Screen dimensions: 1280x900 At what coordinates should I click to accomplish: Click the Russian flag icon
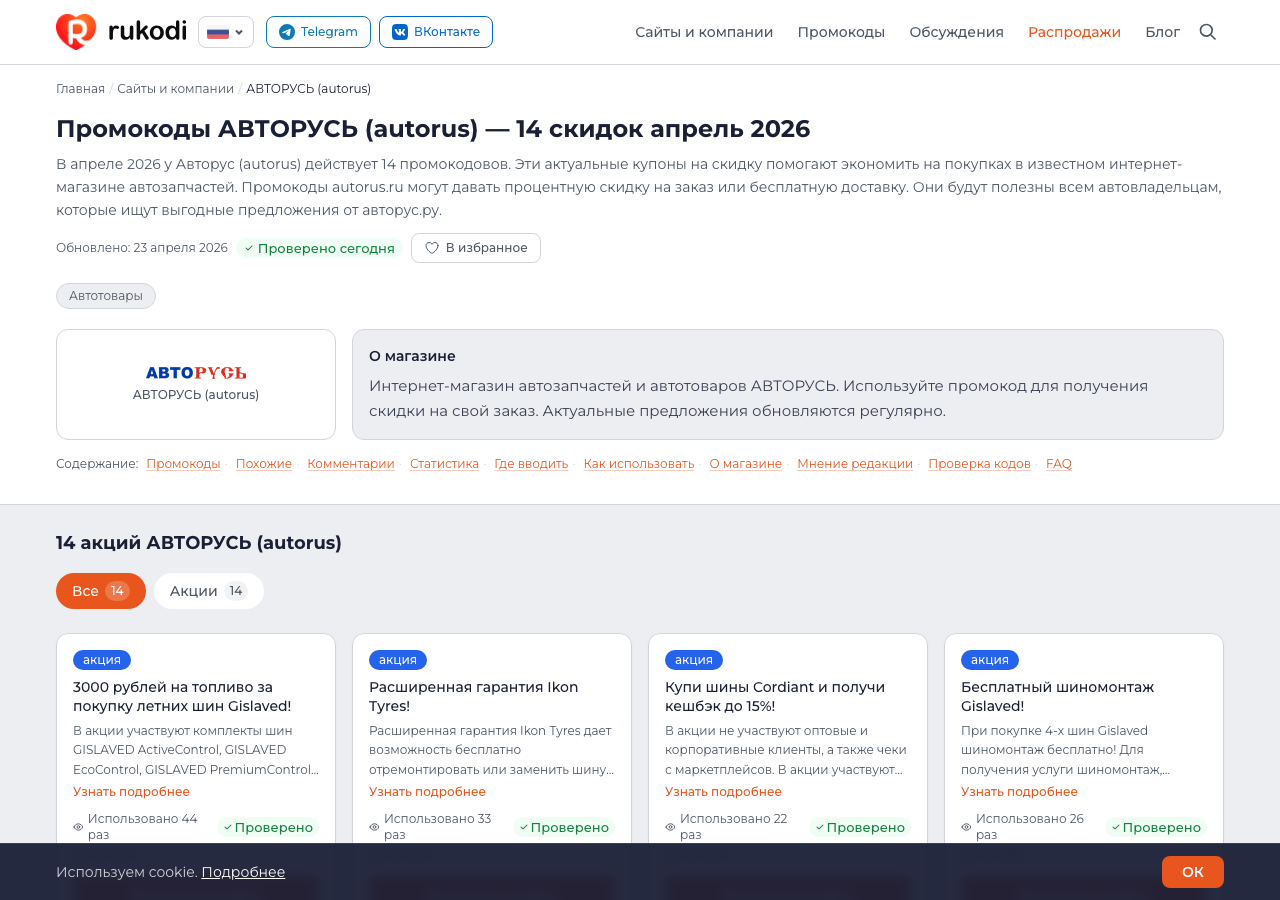pyautogui.click(x=216, y=32)
